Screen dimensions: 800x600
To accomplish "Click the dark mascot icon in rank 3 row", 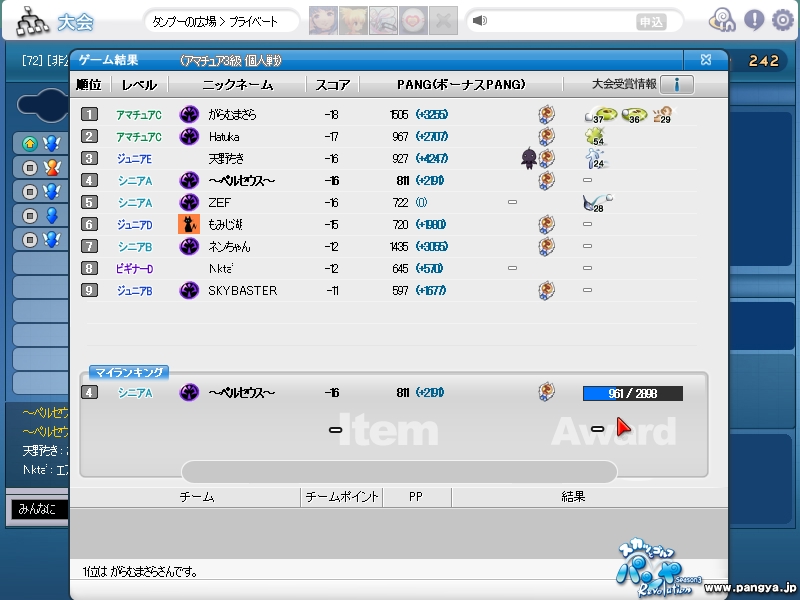I will point(529,158).
